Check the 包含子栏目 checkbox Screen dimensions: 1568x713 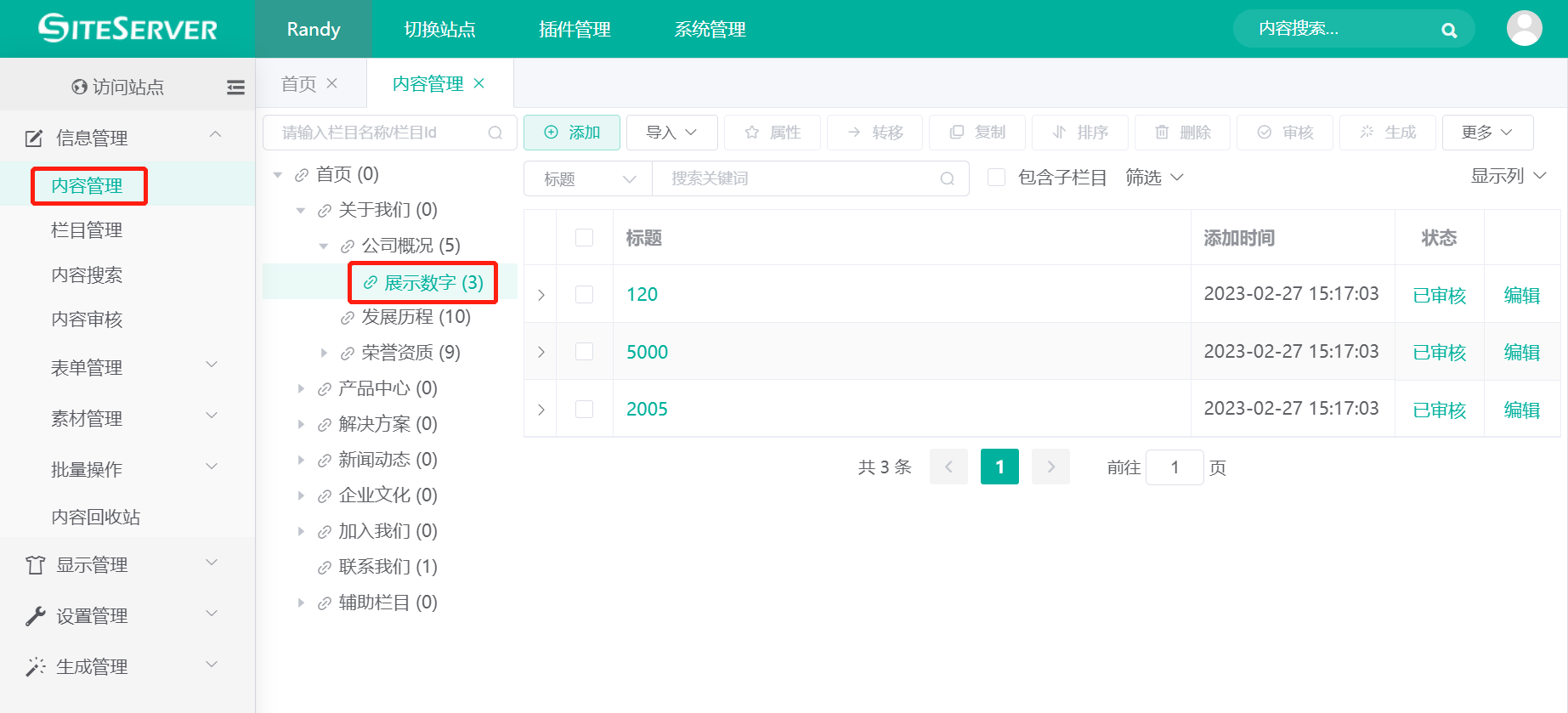pyautogui.click(x=996, y=178)
